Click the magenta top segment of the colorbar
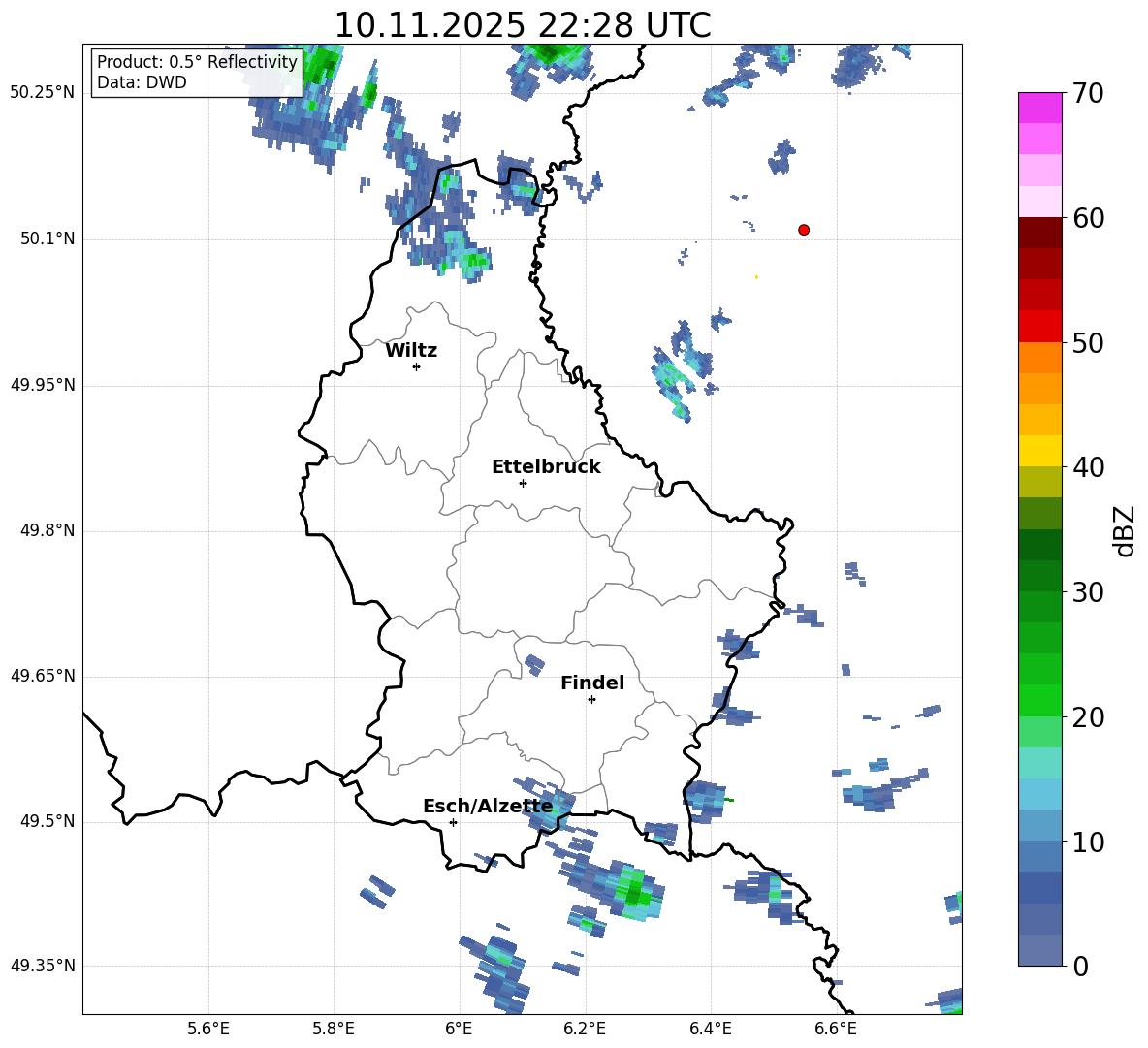The height and width of the screenshot is (1048, 1148). 1040,108
